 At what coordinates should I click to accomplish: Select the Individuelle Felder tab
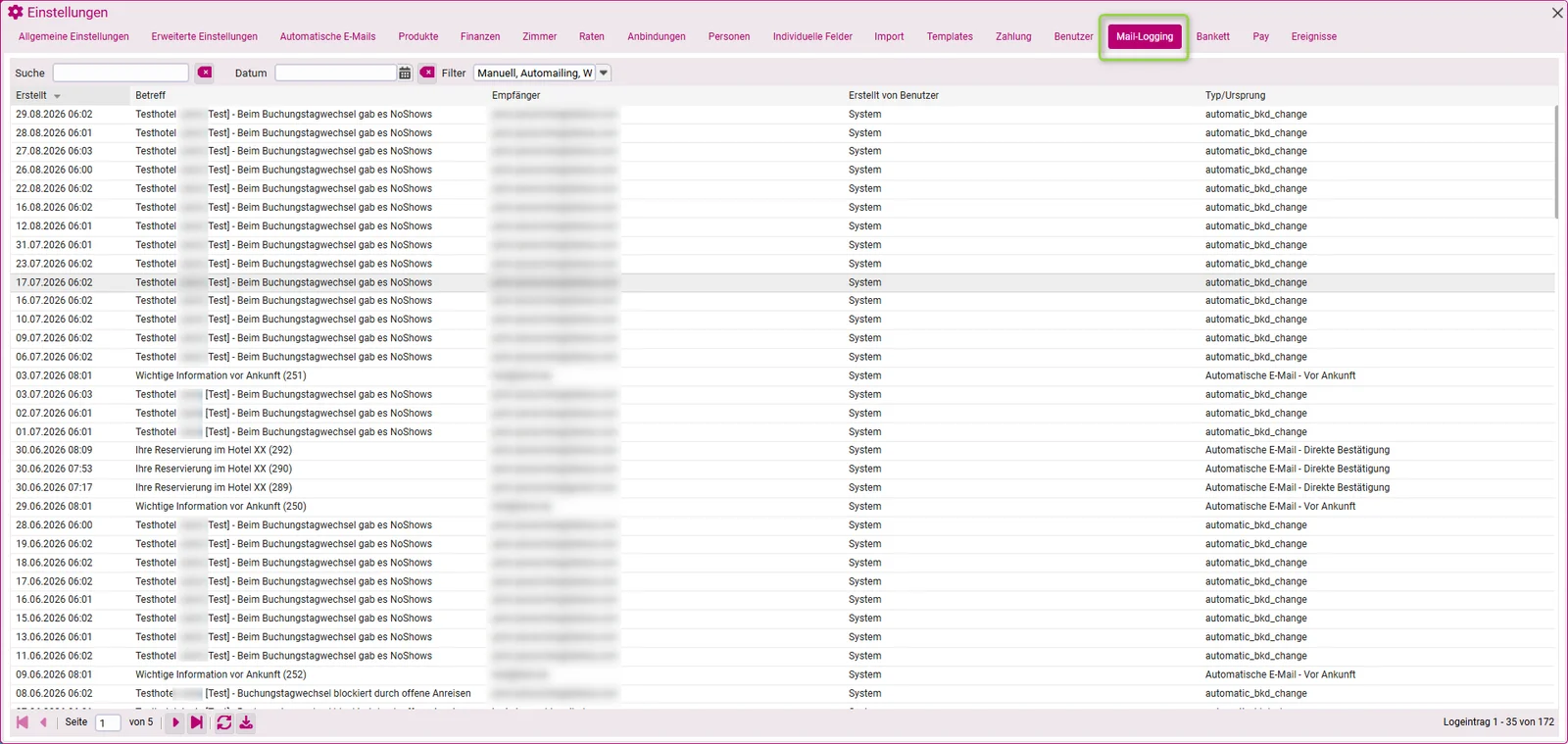[x=812, y=36]
